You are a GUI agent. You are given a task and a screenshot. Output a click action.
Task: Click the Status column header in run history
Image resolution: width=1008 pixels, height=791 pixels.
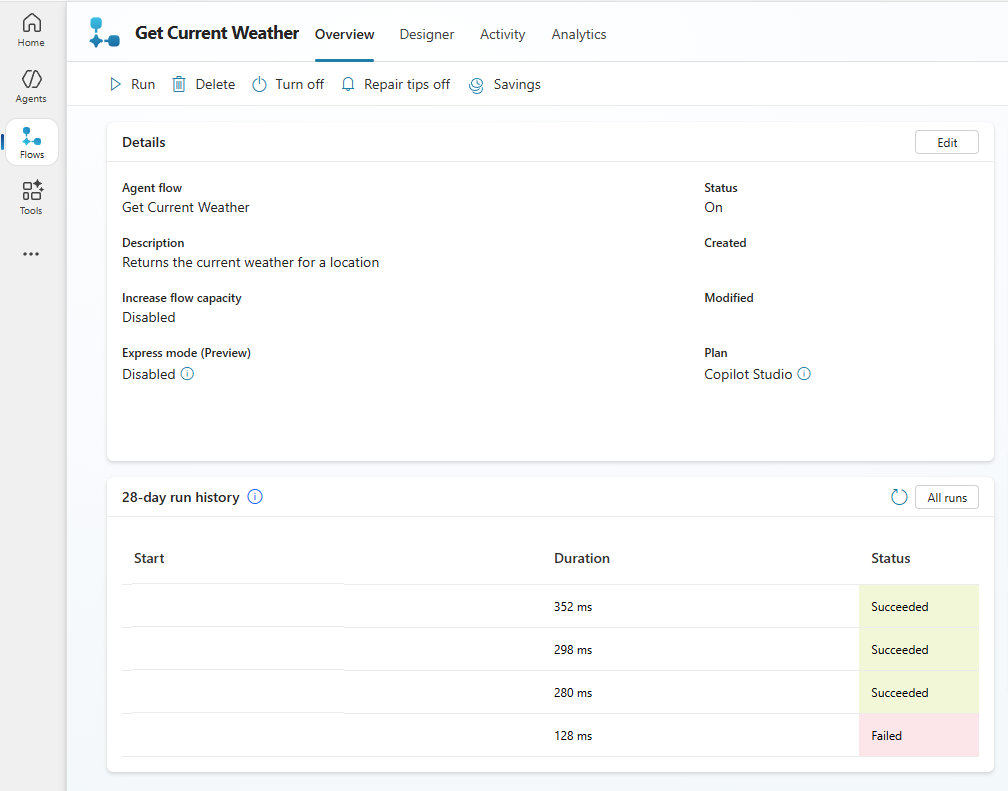[x=890, y=558]
